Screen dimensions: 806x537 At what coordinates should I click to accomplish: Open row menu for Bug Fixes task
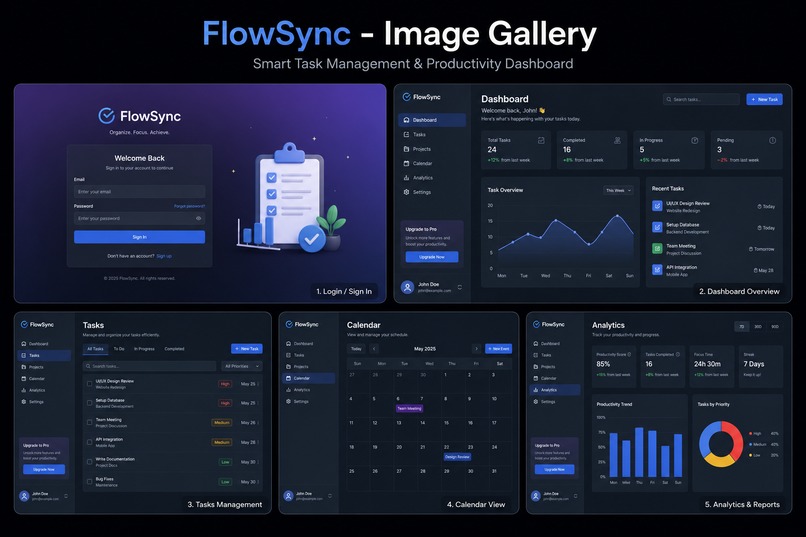pyautogui.click(x=258, y=482)
